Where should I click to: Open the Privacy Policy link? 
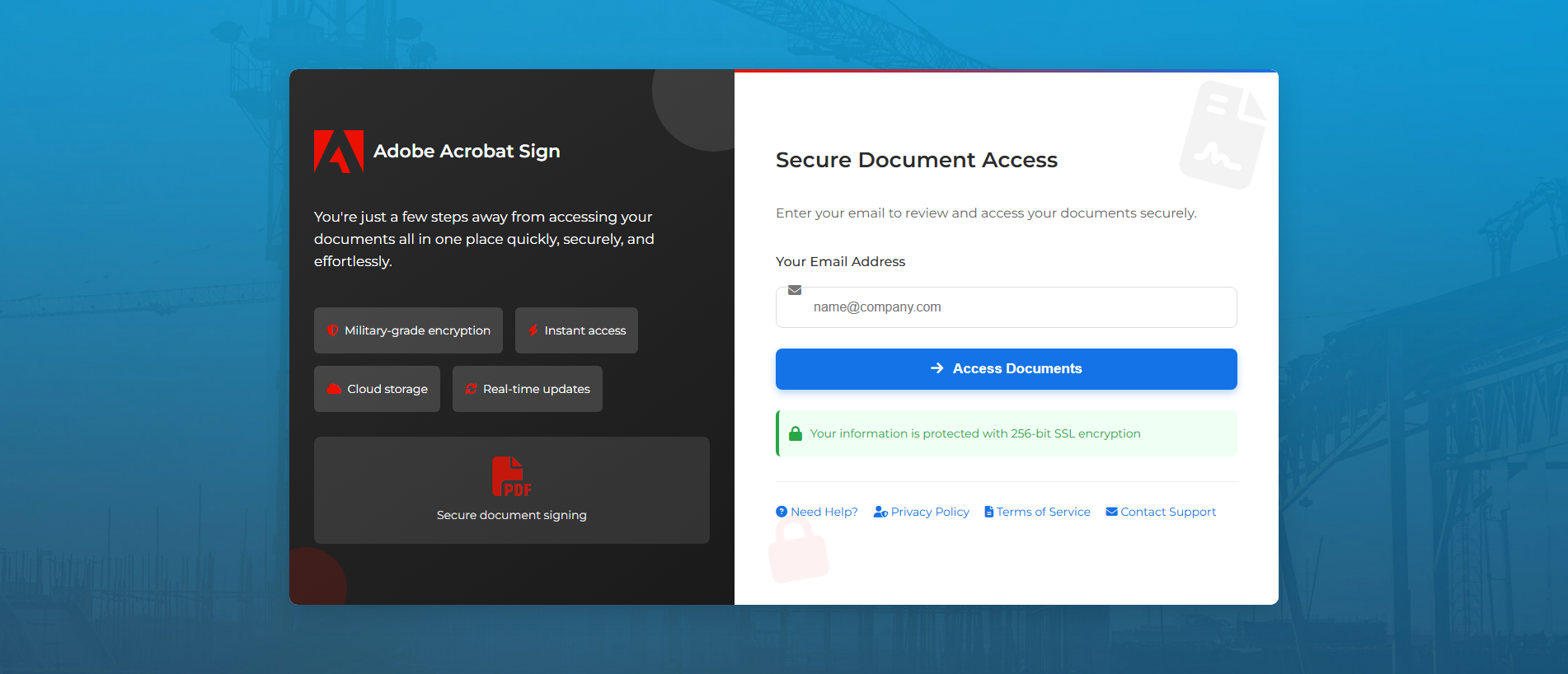pyautogui.click(x=922, y=512)
